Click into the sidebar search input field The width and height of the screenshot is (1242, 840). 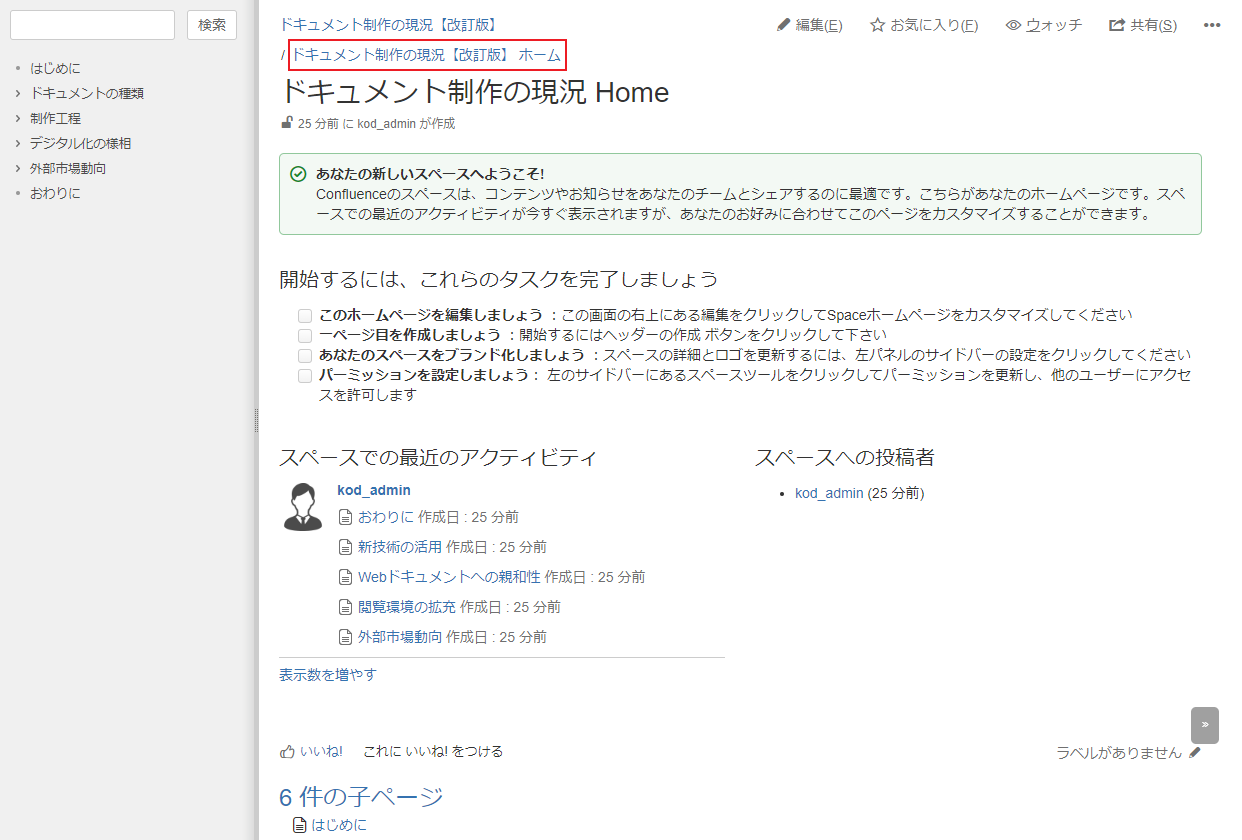[92, 25]
